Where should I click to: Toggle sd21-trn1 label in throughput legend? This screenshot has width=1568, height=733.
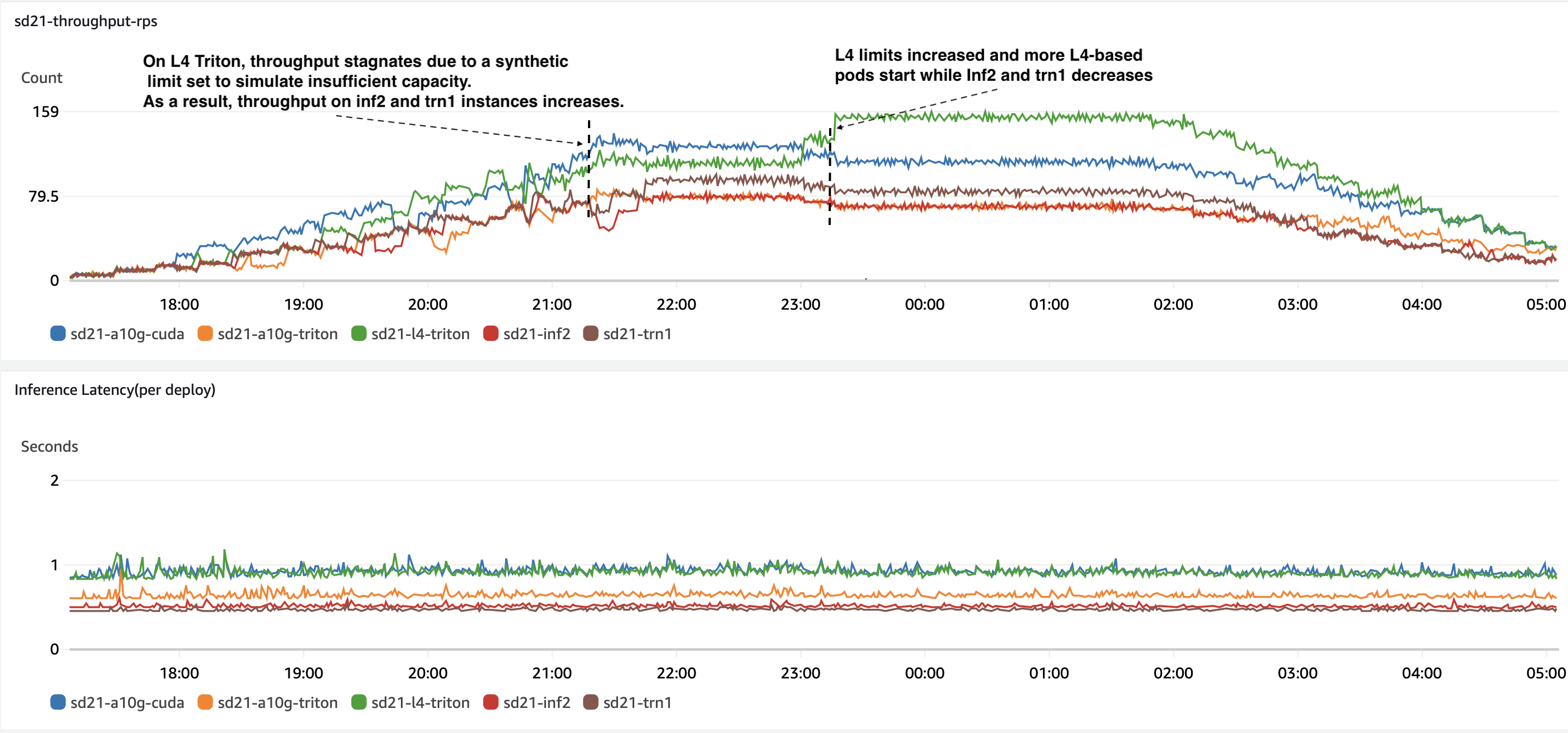(x=636, y=334)
